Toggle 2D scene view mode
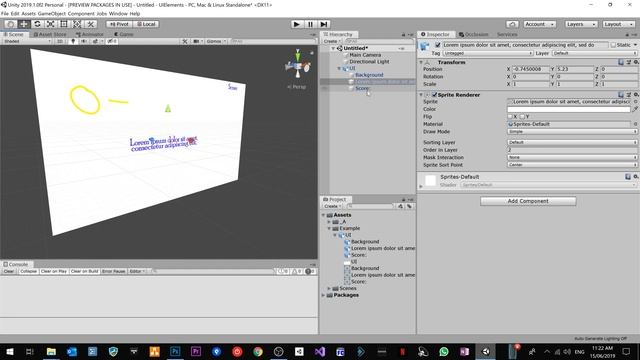 [x=60, y=41]
